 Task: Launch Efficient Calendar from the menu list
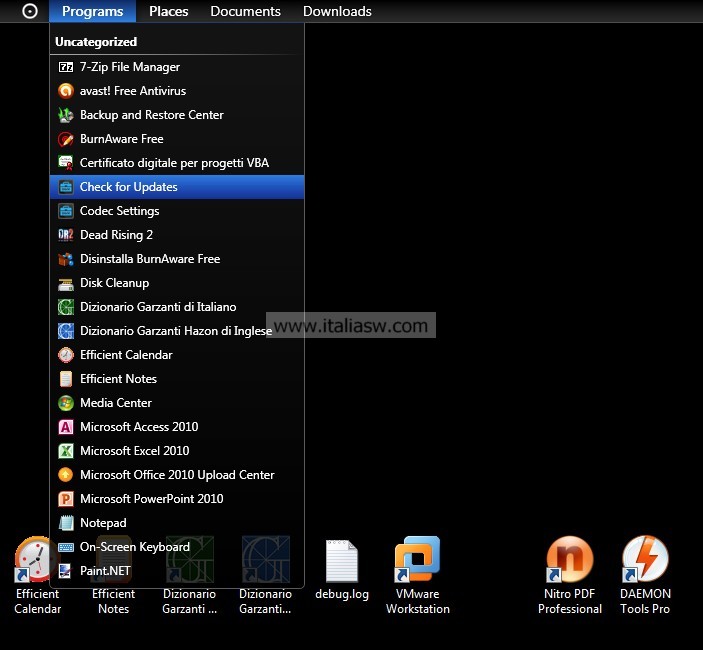177,355
